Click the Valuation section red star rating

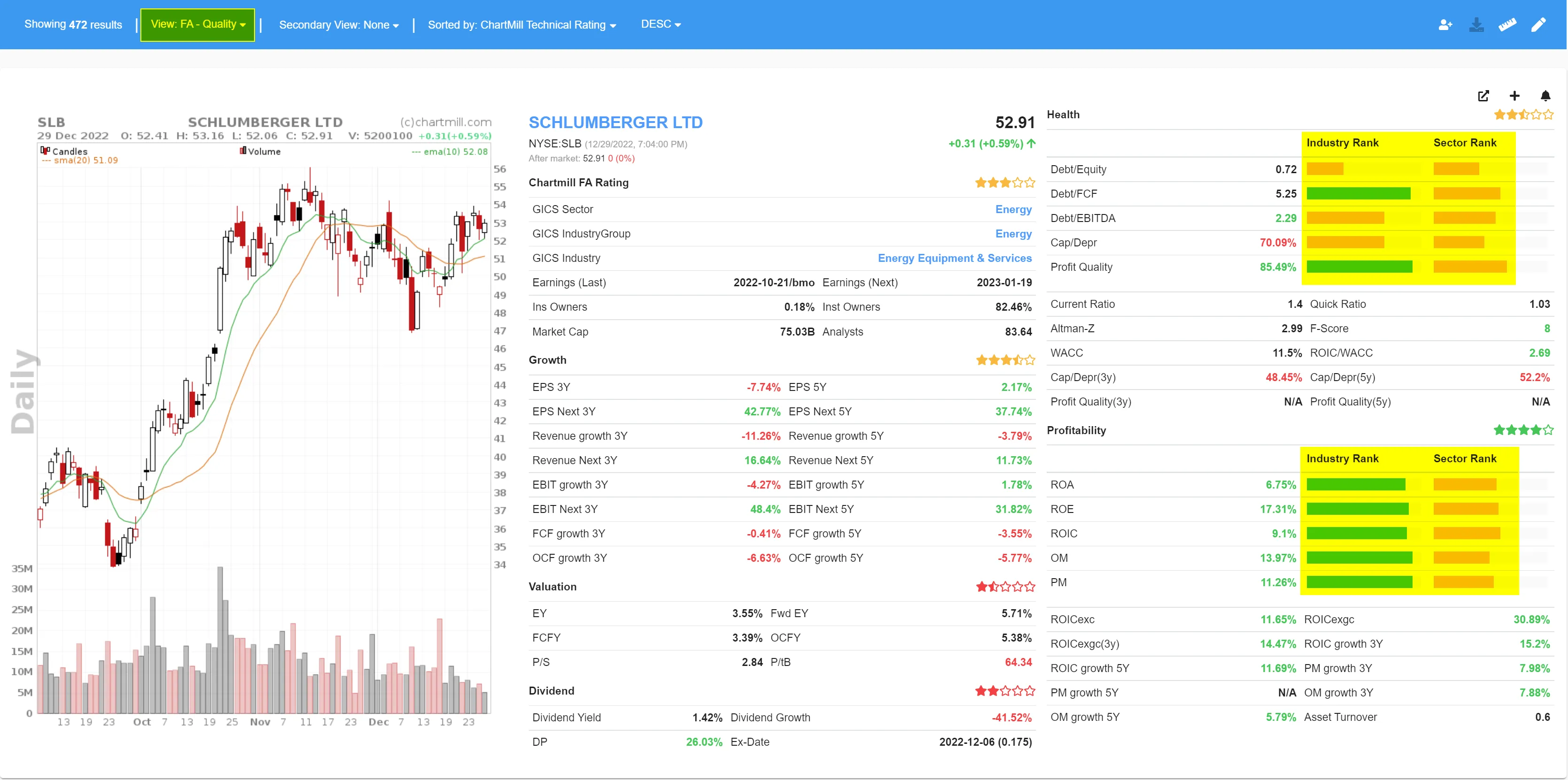click(x=1005, y=587)
